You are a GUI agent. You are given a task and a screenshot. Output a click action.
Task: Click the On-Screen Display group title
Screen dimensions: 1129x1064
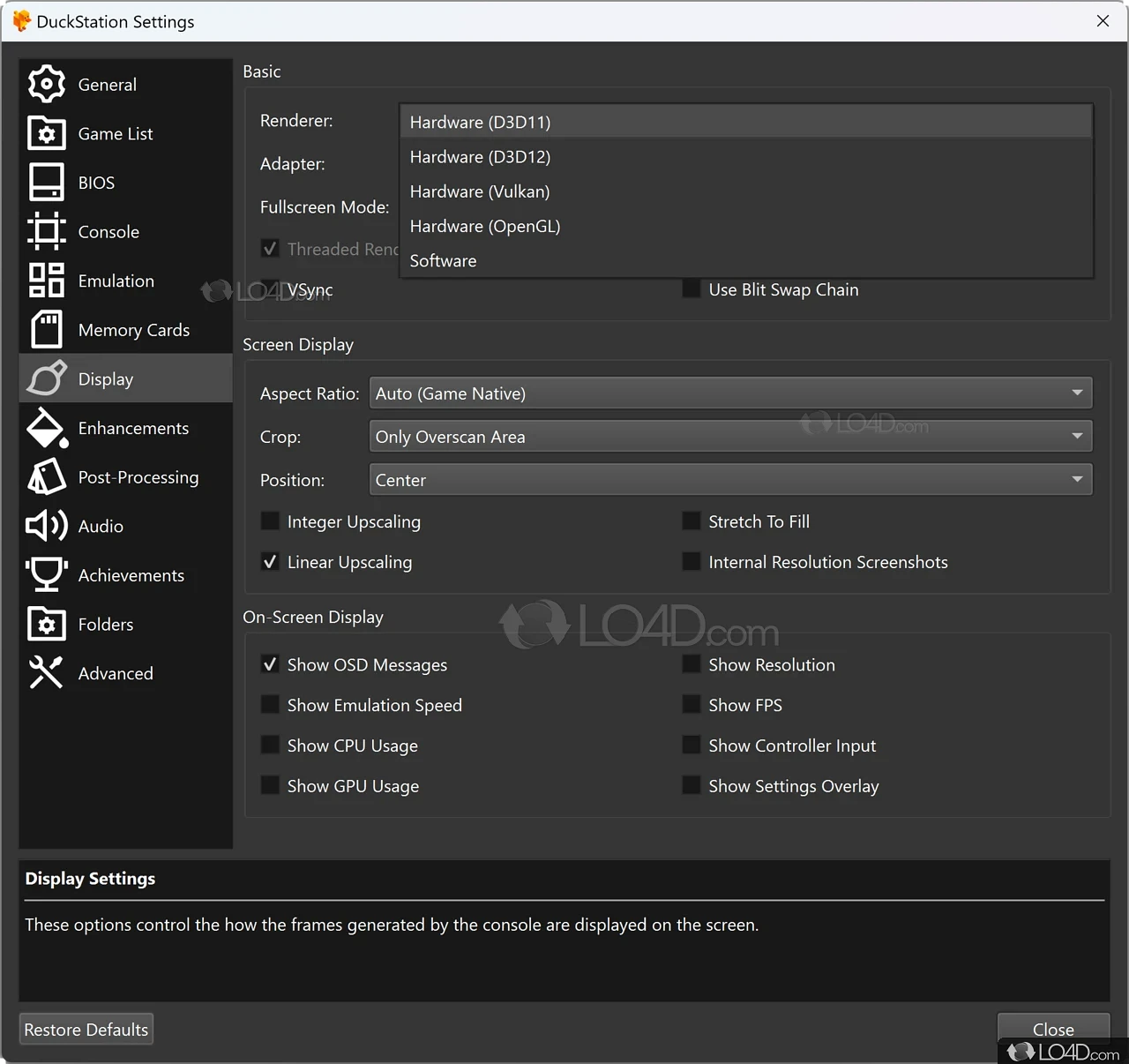coord(313,618)
